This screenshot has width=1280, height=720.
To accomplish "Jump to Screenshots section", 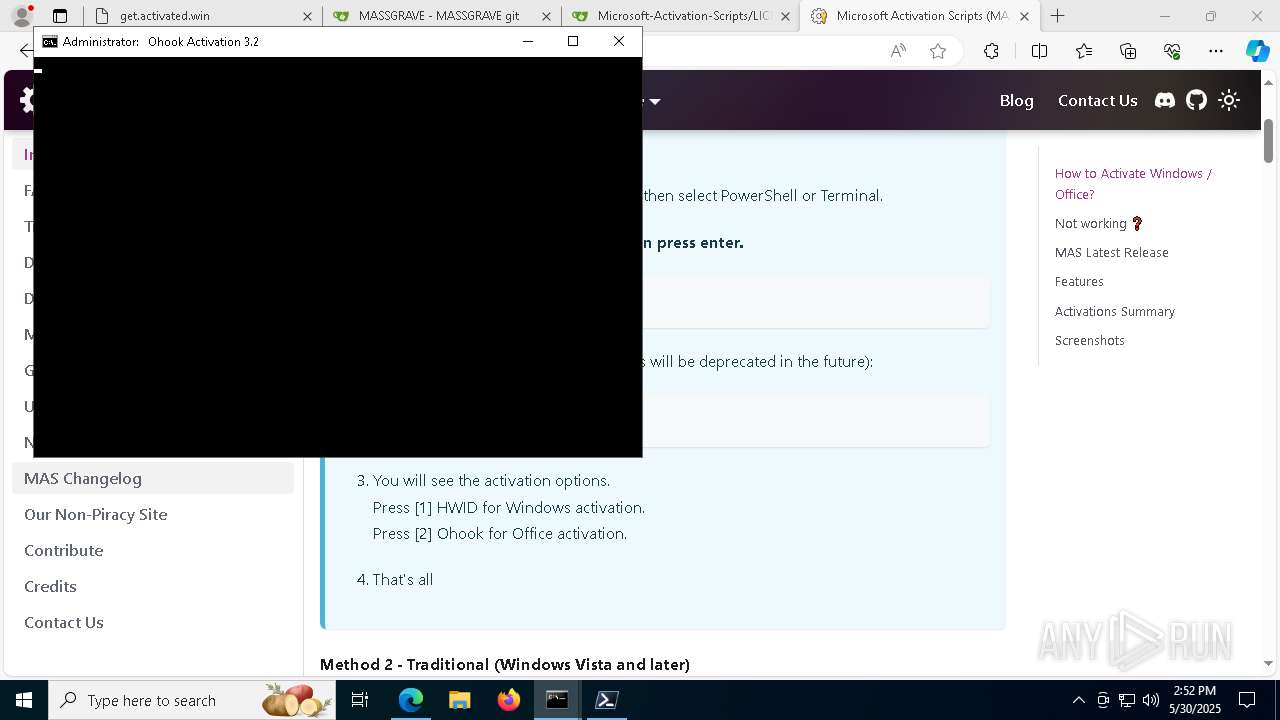I will point(1089,340).
